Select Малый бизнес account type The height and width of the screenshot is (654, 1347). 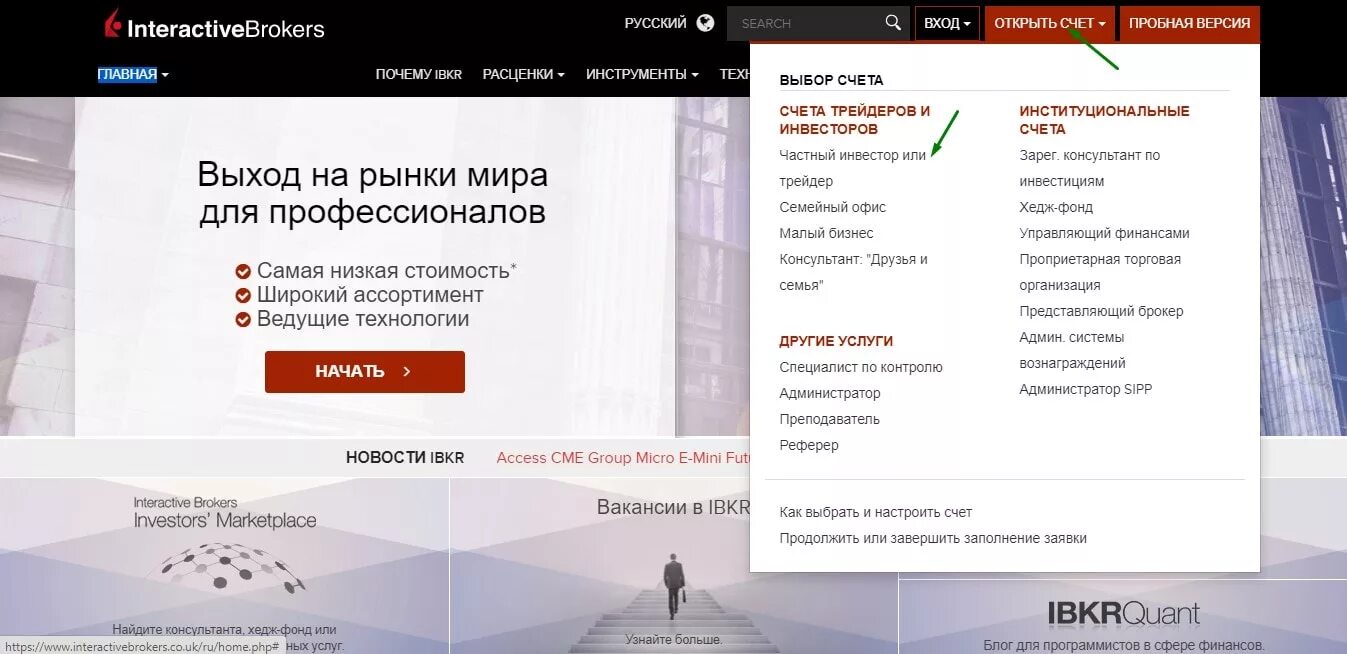pyautogui.click(x=826, y=233)
